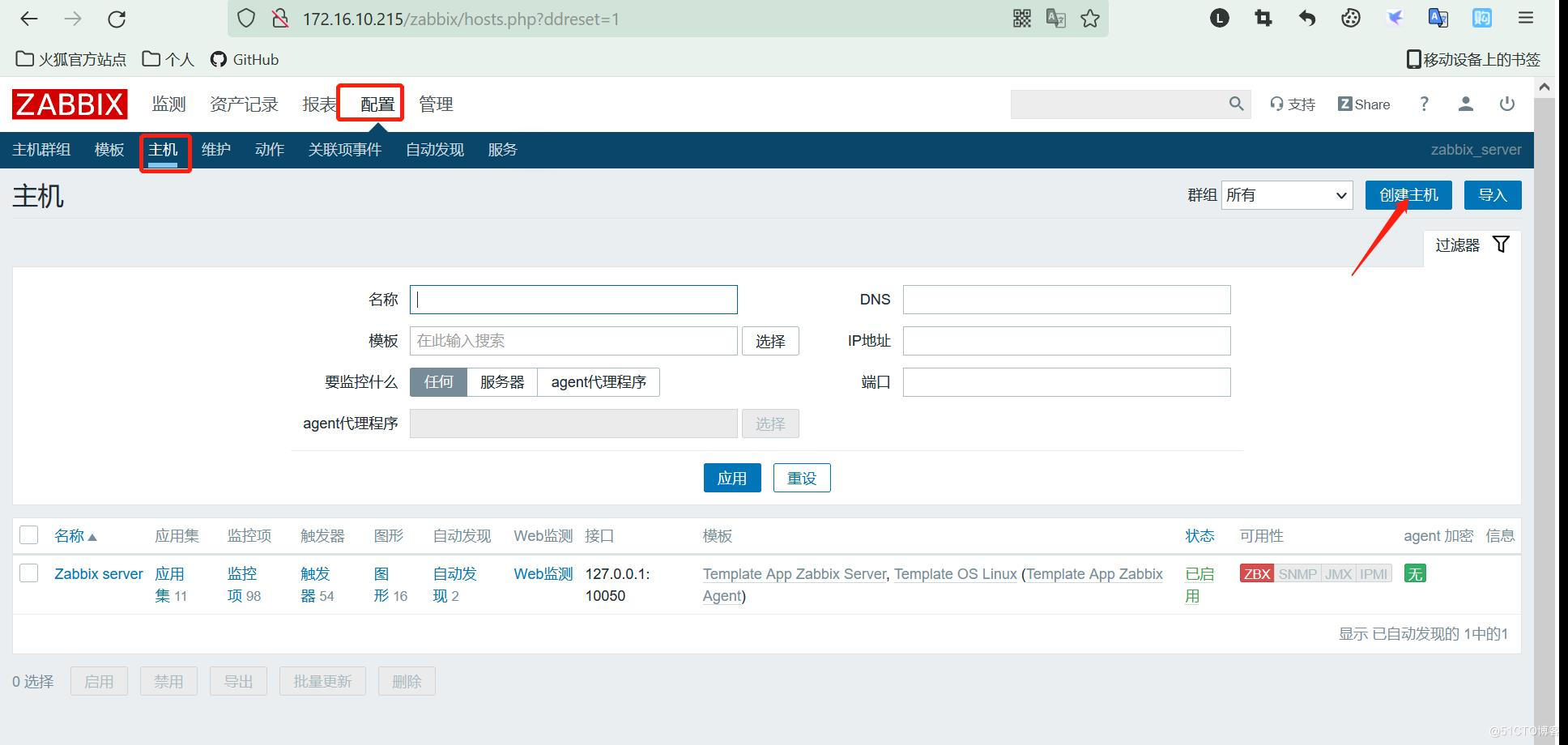Screen dimensions: 1568x745
Task: Click the 创建主机 button
Action: pyautogui.click(x=1408, y=195)
